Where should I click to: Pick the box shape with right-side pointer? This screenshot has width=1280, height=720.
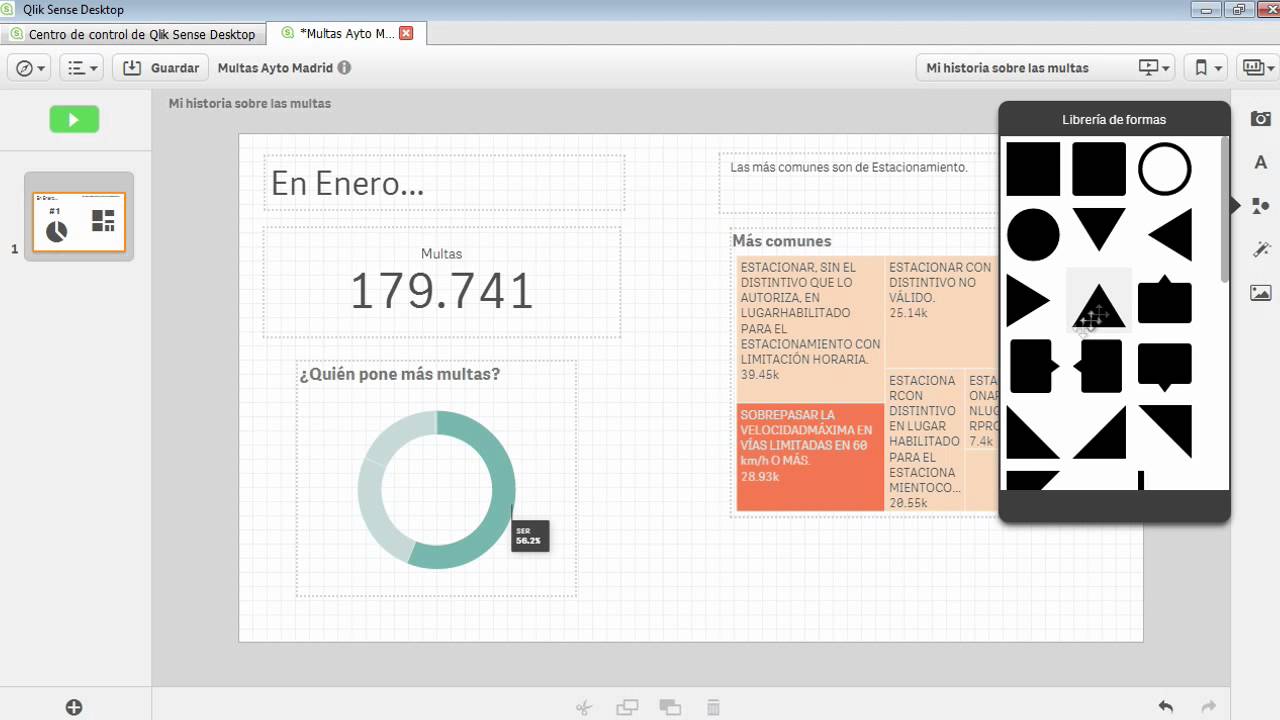[1035, 366]
